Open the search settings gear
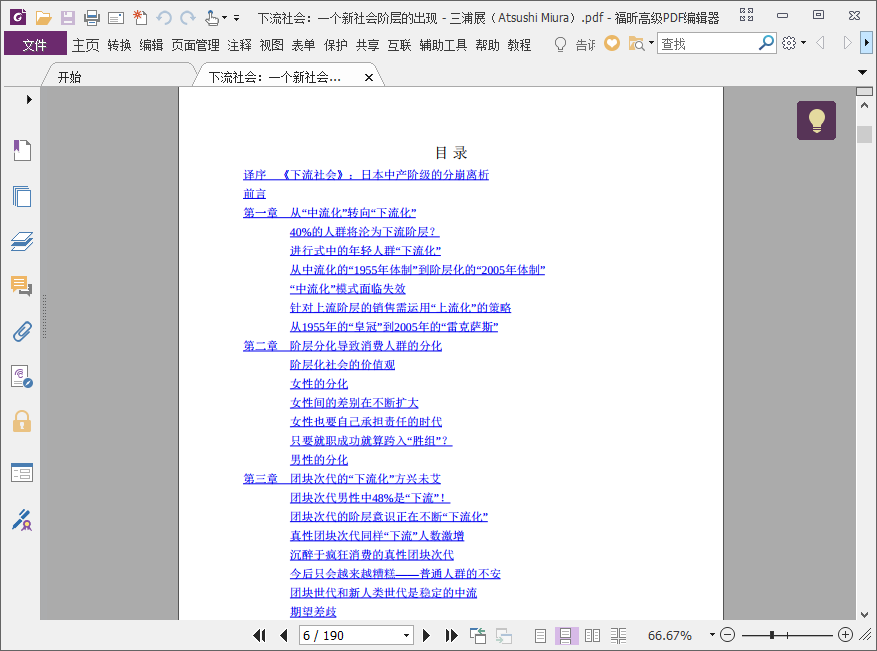Screen dimensions: 877x651 [x=789, y=43]
